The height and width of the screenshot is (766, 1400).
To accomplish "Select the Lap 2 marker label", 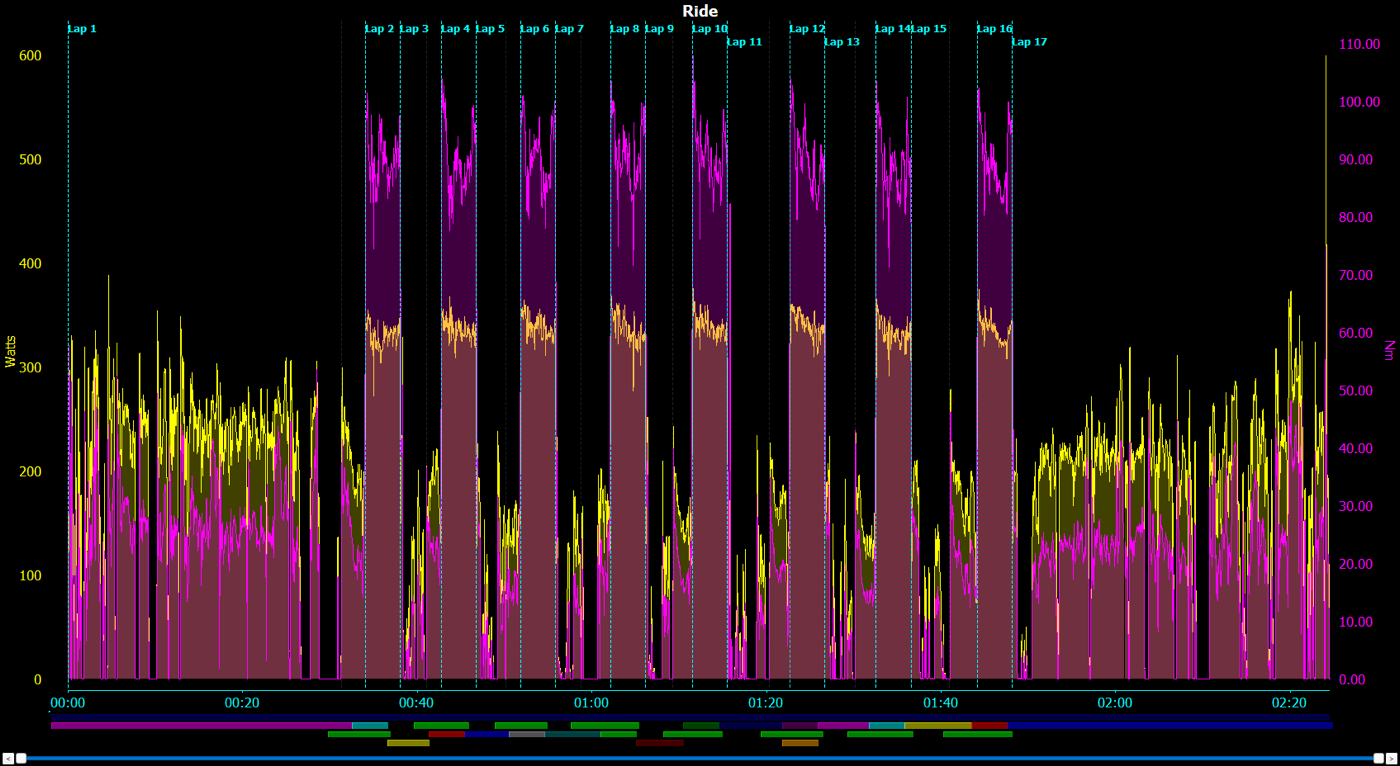I will [380, 29].
